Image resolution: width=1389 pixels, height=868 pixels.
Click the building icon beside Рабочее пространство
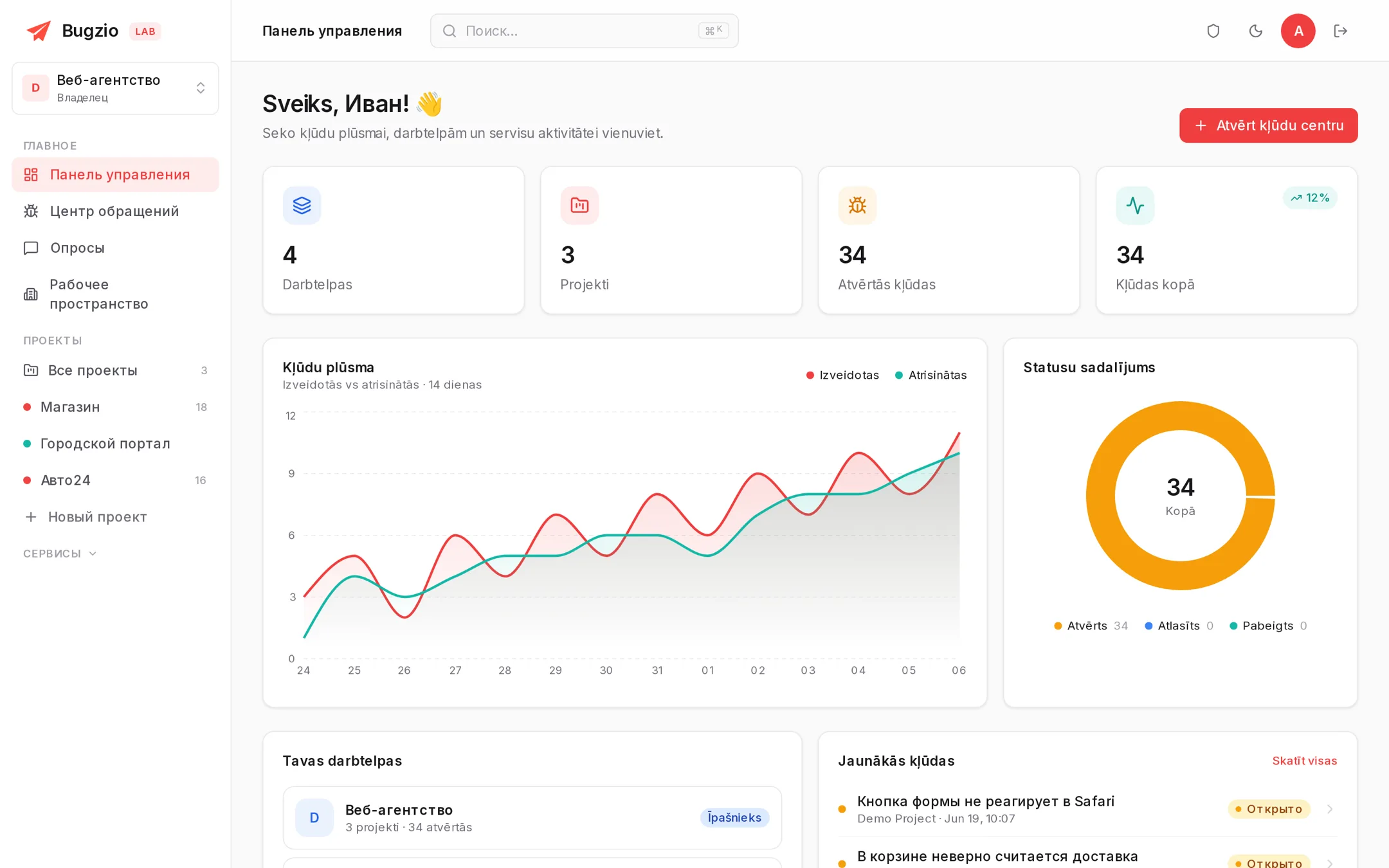(31, 294)
